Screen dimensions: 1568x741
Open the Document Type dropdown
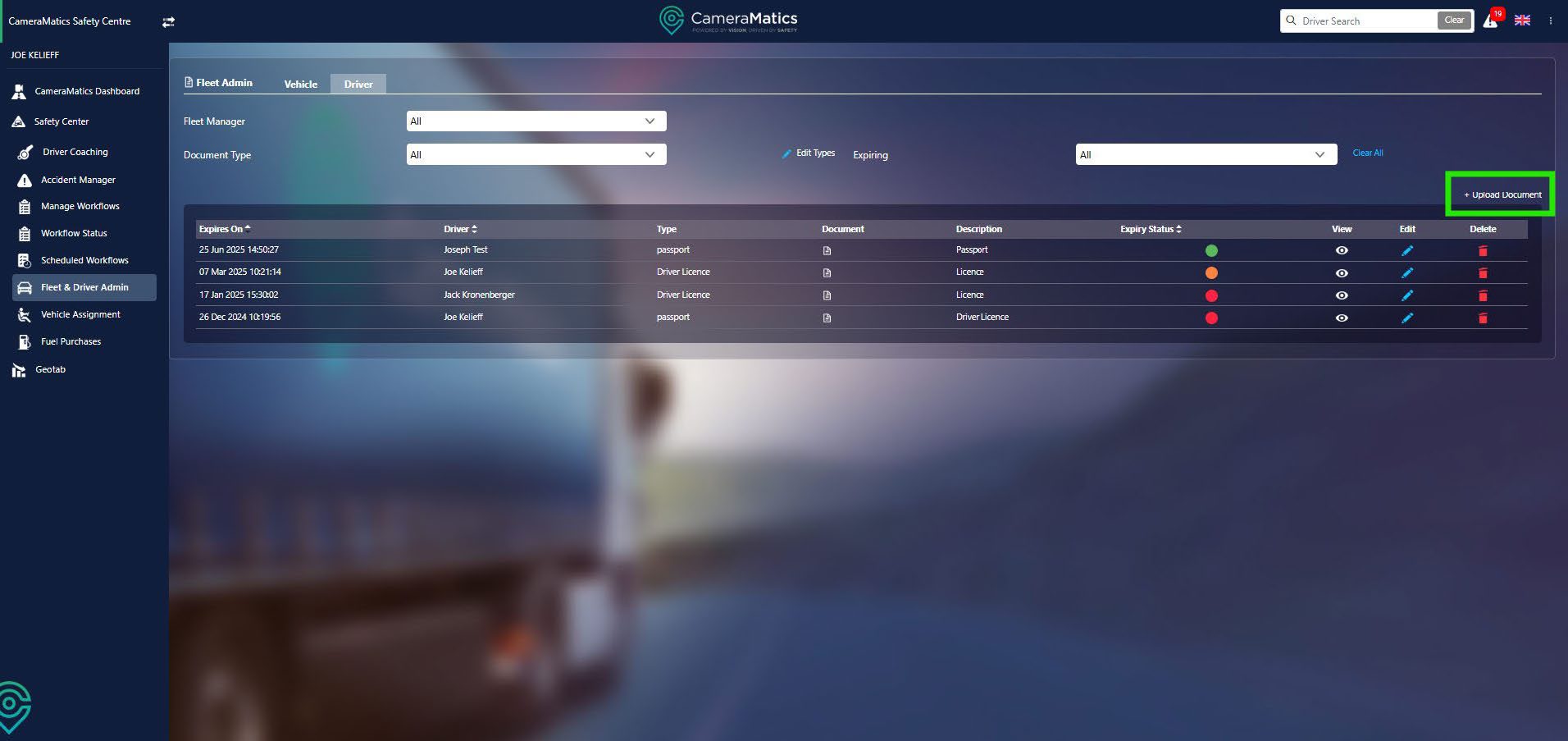536,154
